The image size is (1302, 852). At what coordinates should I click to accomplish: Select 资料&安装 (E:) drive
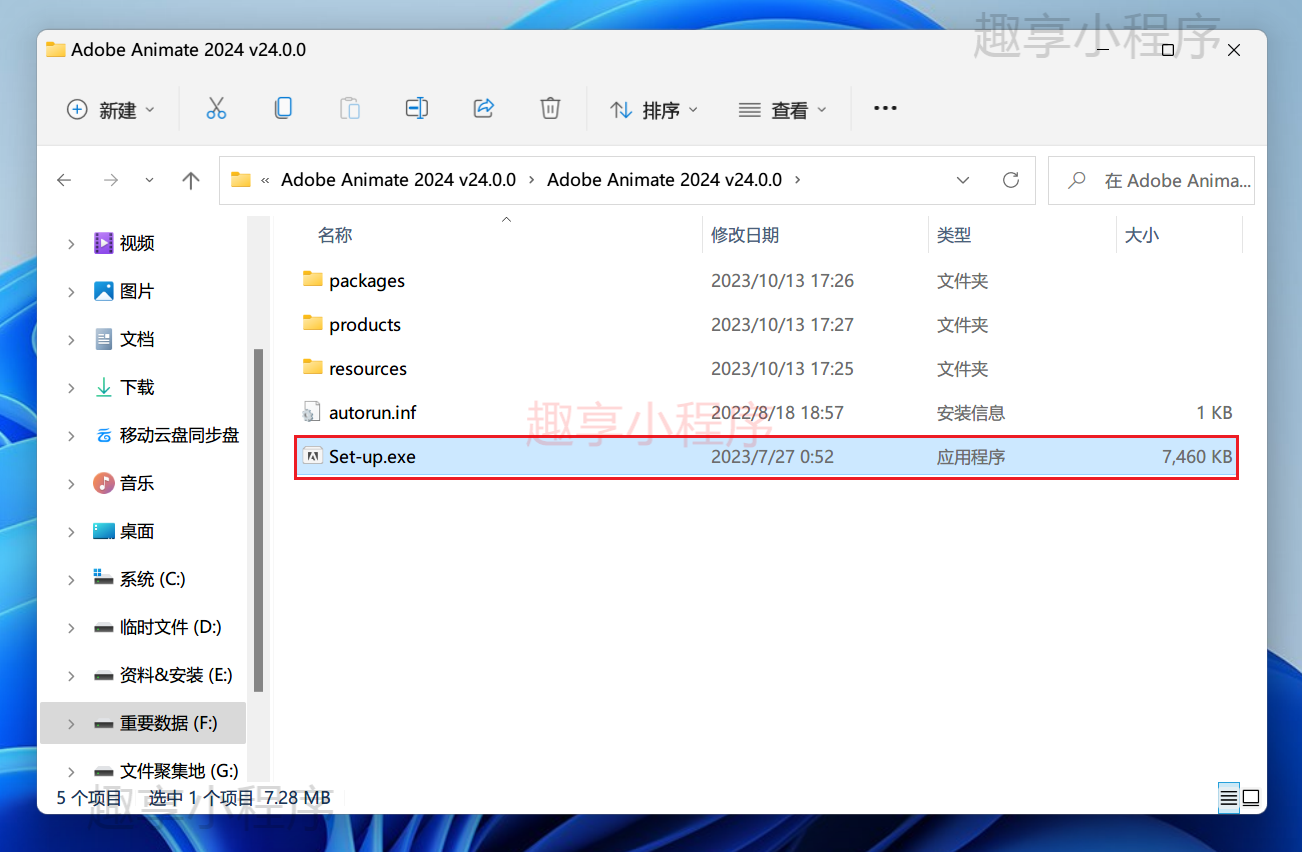[176, 675]
